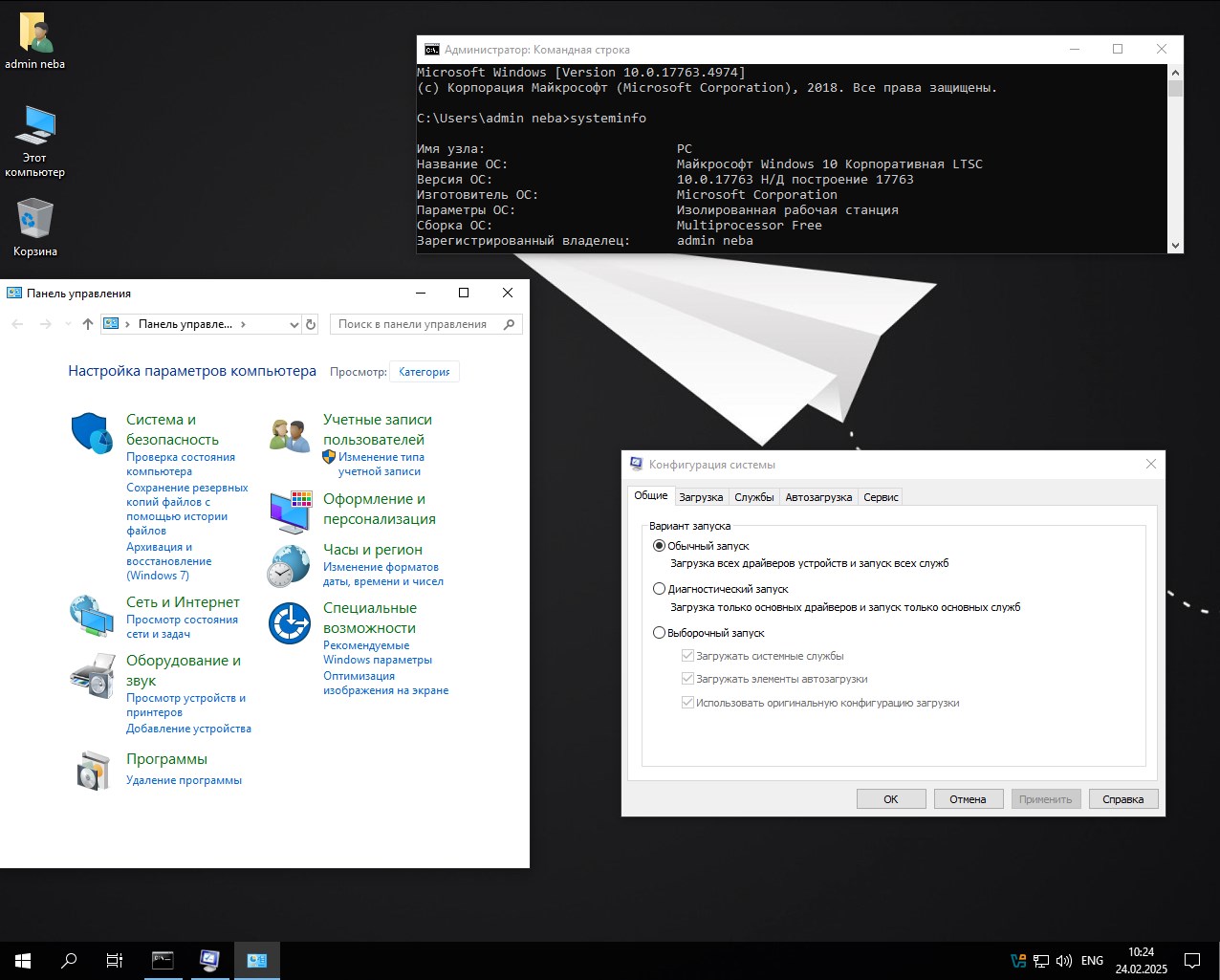Open the Оборудование и звук printer icon
This screenshot has height=980, width=1220.
92,675
